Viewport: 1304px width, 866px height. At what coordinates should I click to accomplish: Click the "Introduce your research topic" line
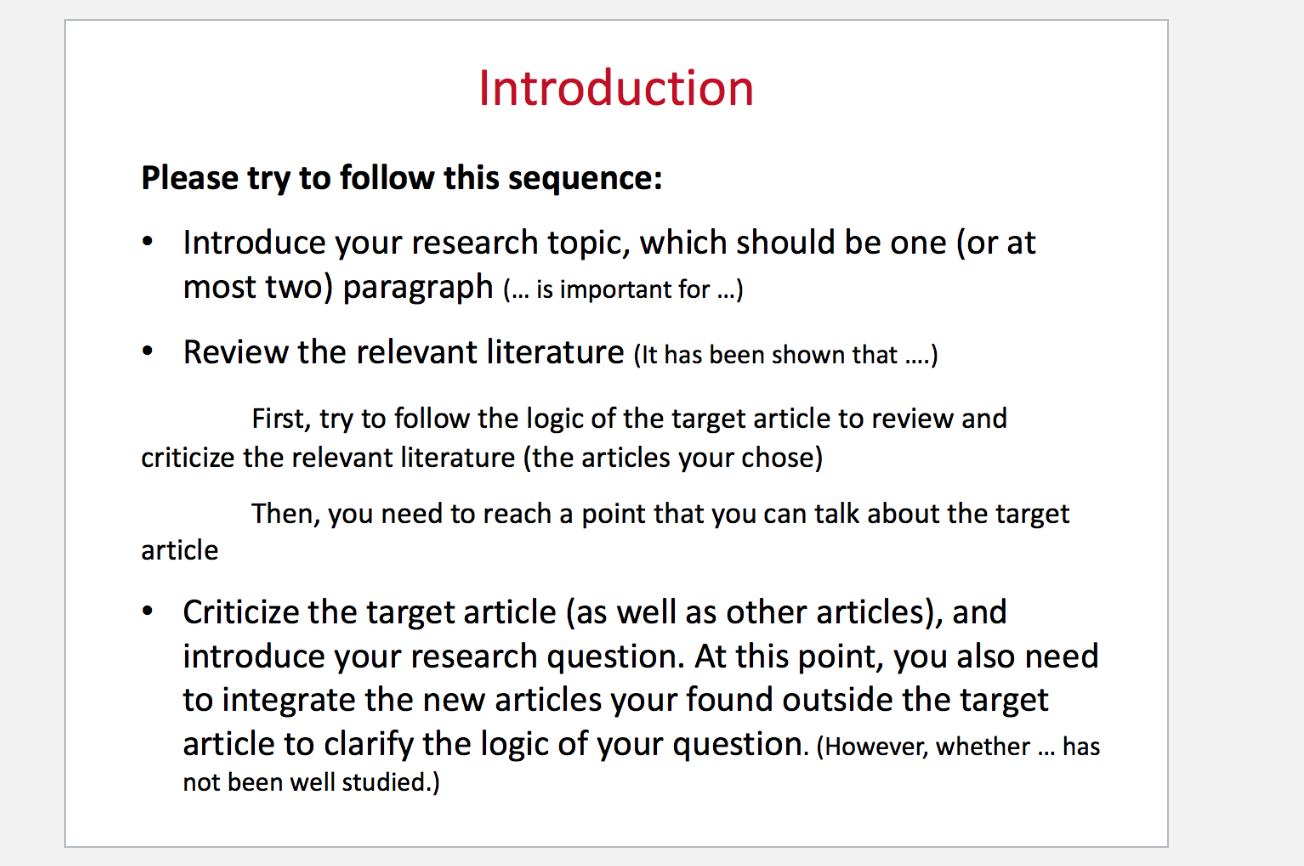(609, 243)
